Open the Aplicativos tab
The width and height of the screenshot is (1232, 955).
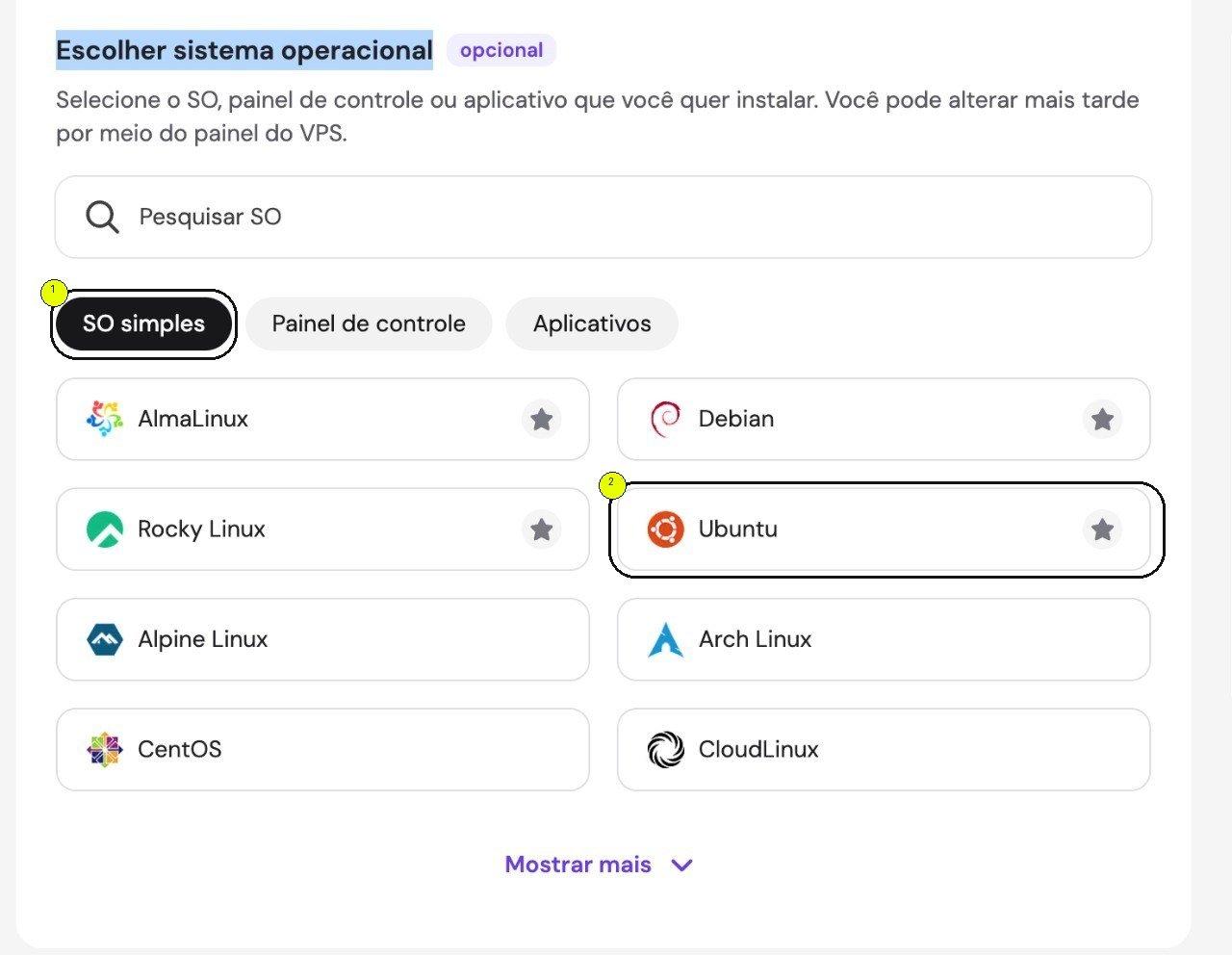click(592, 323)
